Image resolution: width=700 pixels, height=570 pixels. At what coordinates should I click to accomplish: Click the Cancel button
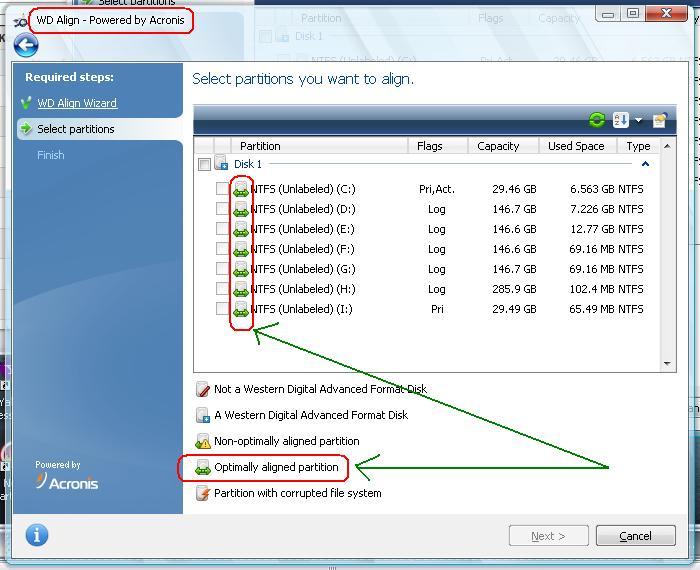click(x=635, y=536)
